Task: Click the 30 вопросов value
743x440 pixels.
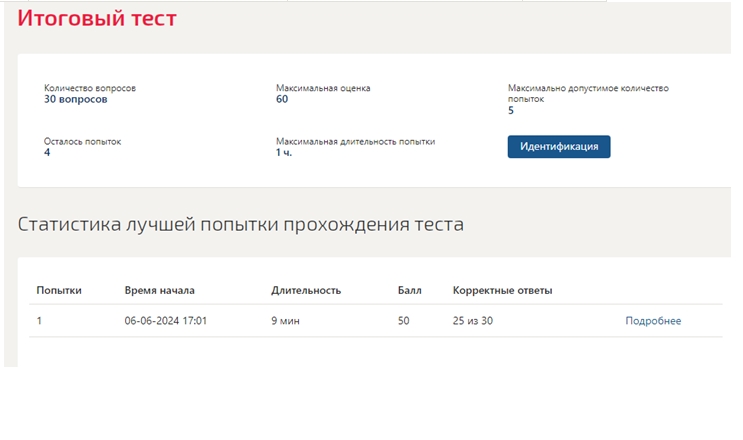Action: click(76, 99)
